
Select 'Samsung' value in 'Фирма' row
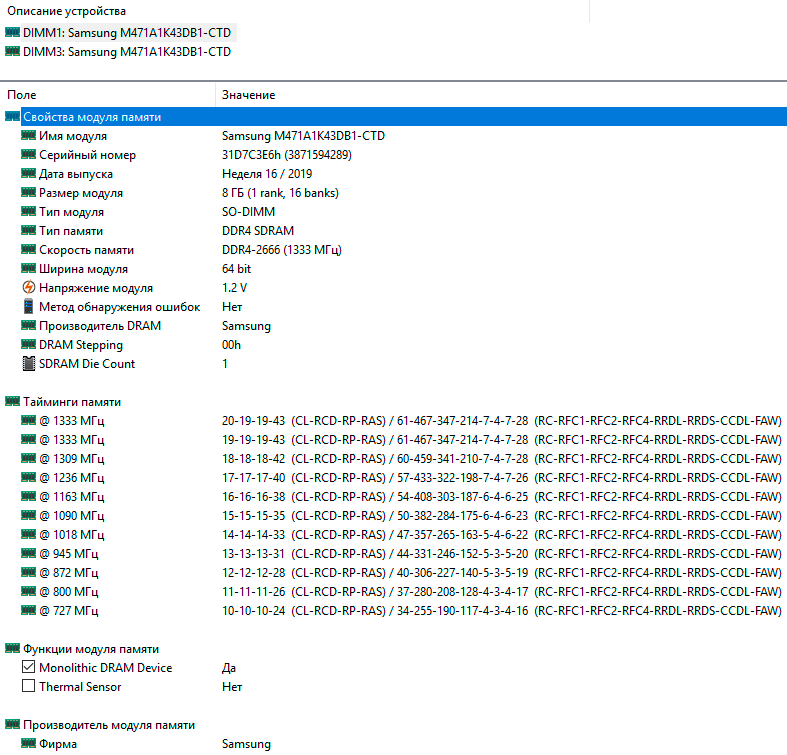tap(246, 744)
